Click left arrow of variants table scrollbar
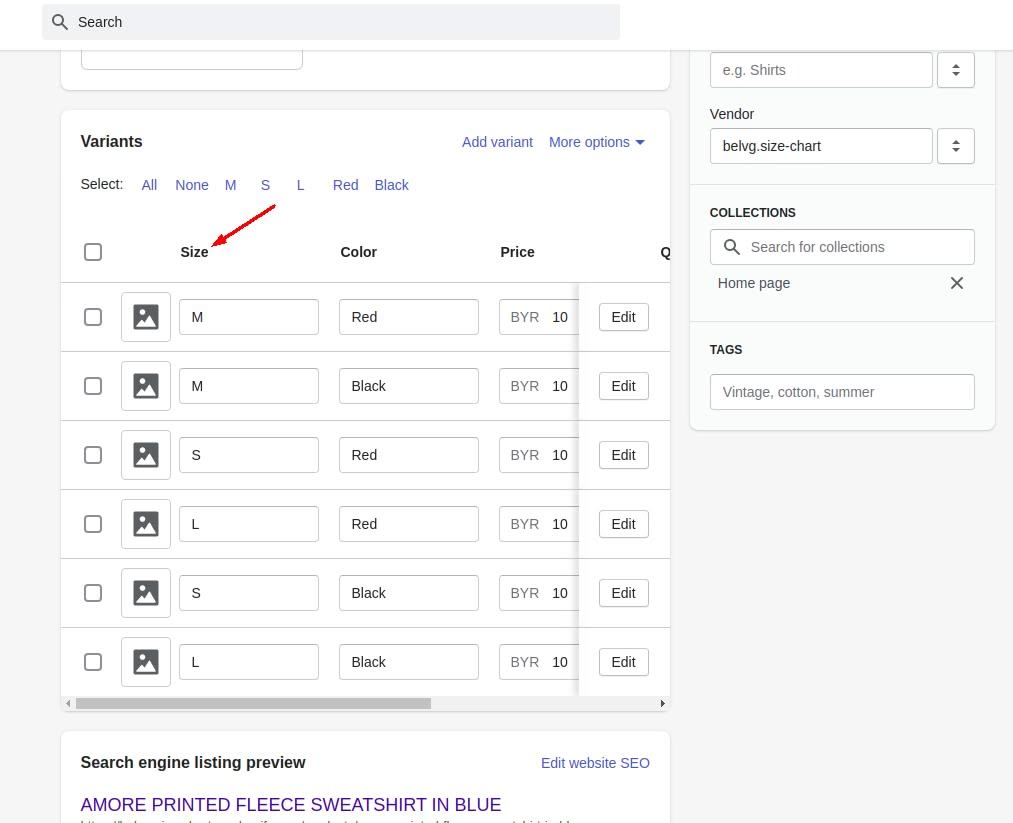The width and height of the screenshot is (1013, 823). [68, 703]
